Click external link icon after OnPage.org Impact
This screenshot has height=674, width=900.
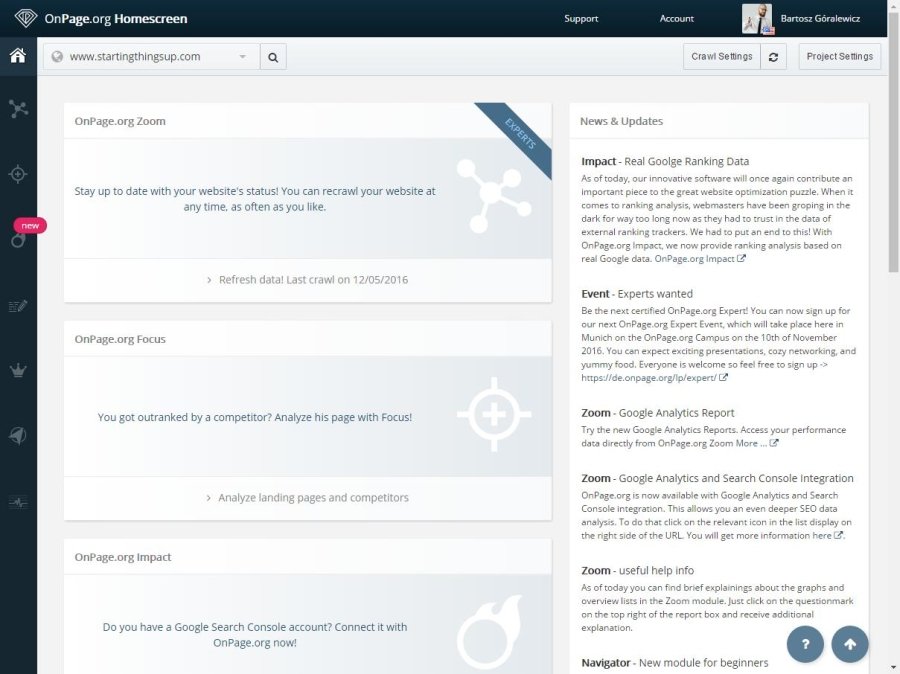coord(741,258)
